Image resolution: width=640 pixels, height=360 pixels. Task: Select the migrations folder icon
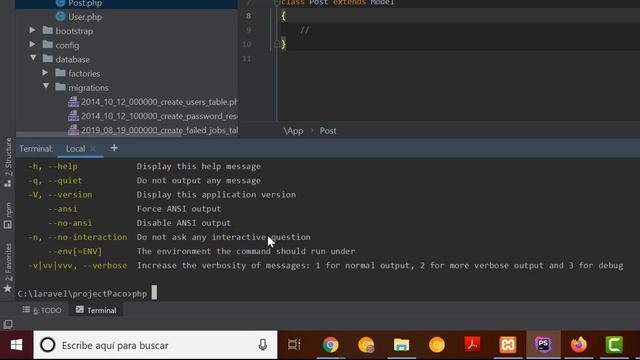pos(60,87)
